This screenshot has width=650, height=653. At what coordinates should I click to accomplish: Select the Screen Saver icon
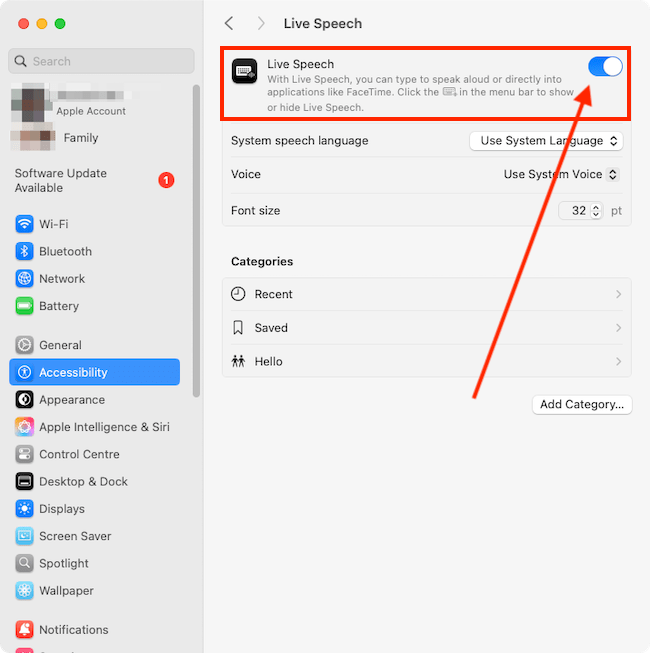[25, 536]
